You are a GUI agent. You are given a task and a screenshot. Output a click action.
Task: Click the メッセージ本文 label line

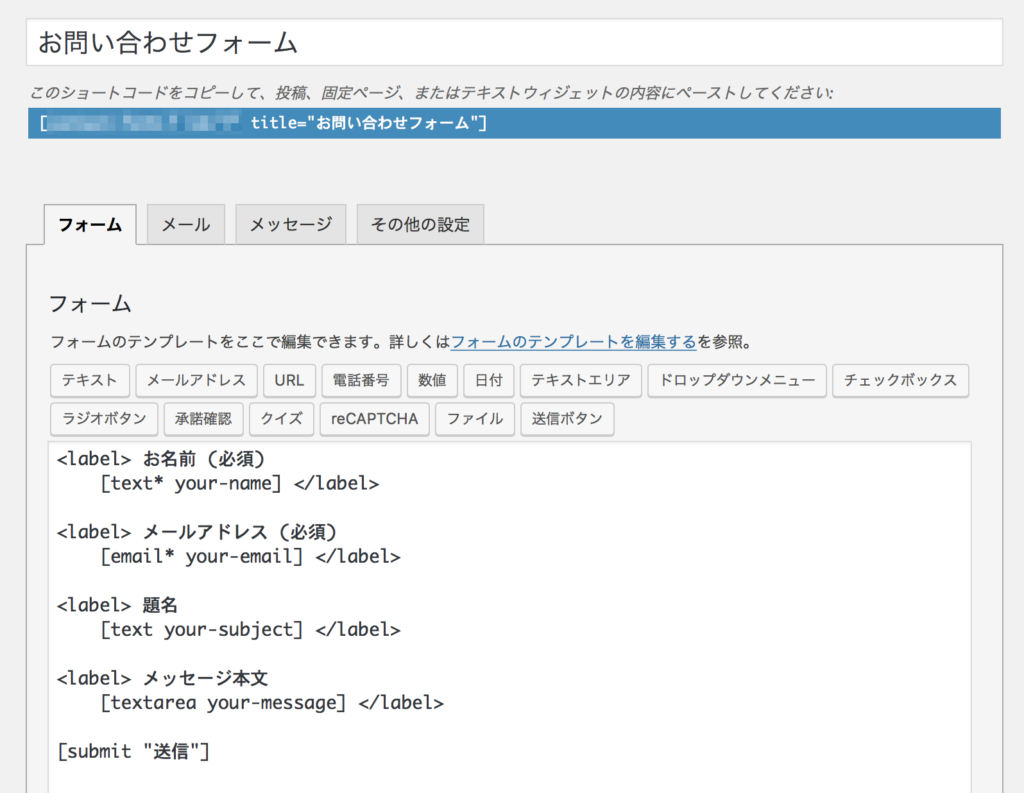[x=163, y=679]
